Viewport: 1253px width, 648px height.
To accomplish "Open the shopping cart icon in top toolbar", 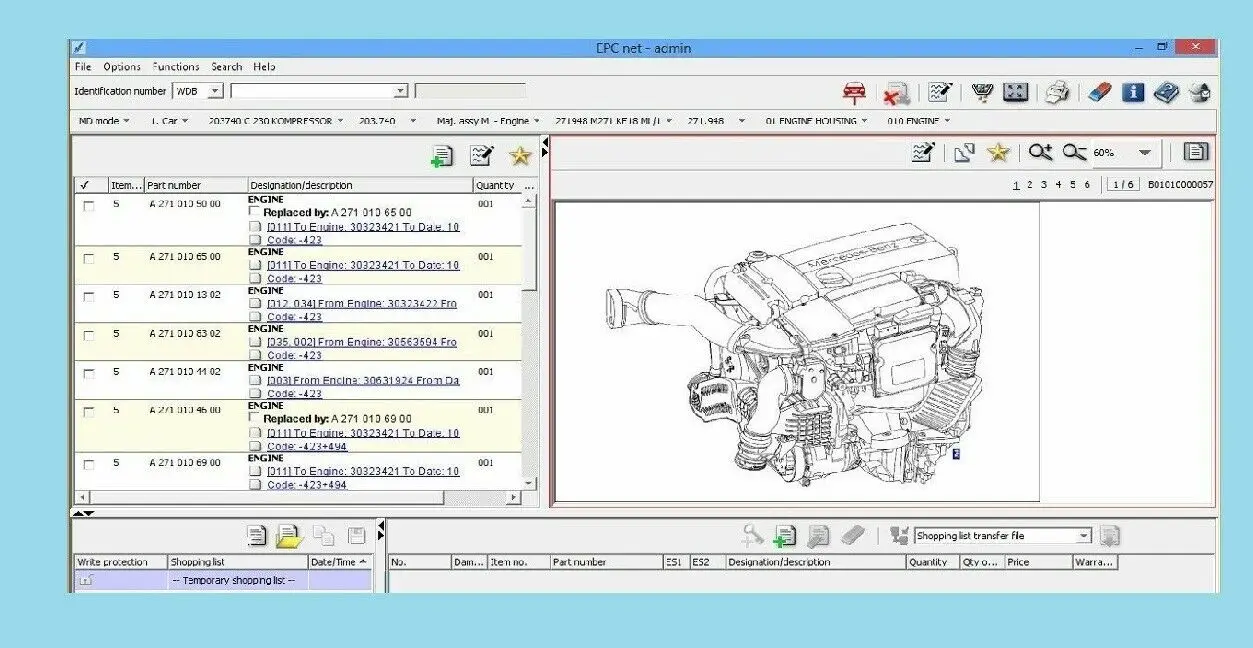I will (x=981, y=93).
